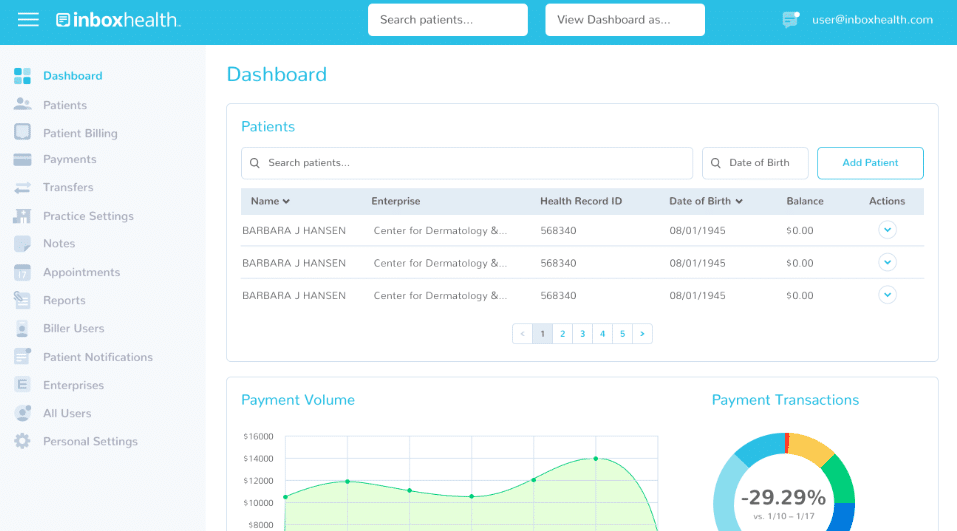Click the Dashboard grid icon
The width and height of the screenshot is (957, 531).
[22, 76]
